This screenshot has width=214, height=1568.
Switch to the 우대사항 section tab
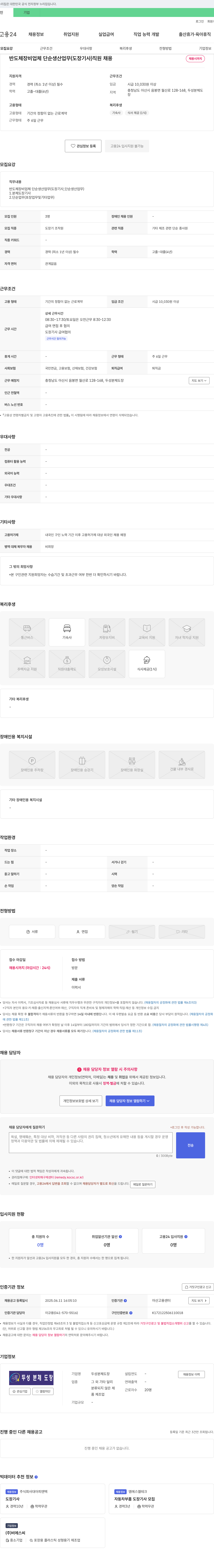[x=86, y=48]
